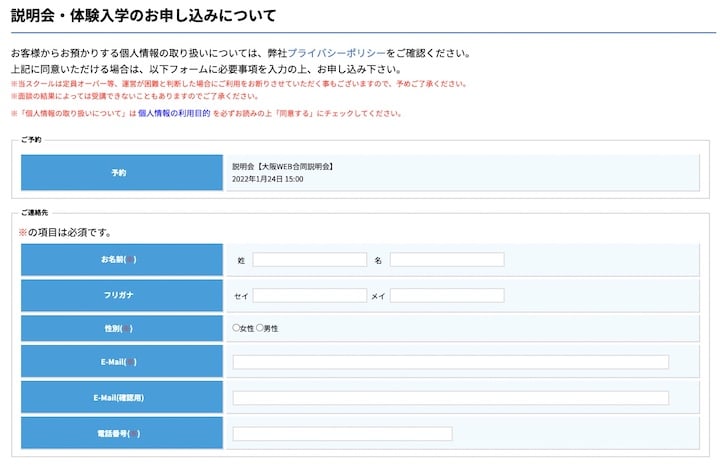
Task: Focus the 電話番号 phone input field
Action: [x=342, y=434]
